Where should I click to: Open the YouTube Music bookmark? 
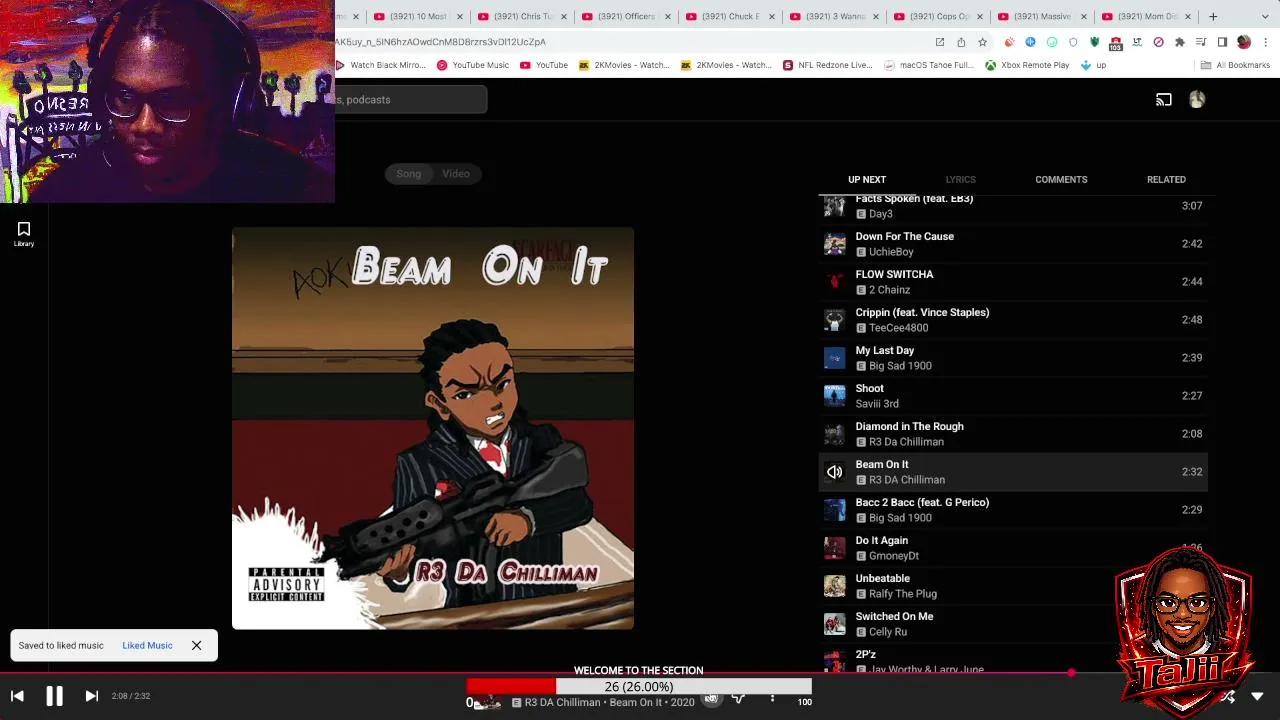pyautogui.click(x=473, y=65)
